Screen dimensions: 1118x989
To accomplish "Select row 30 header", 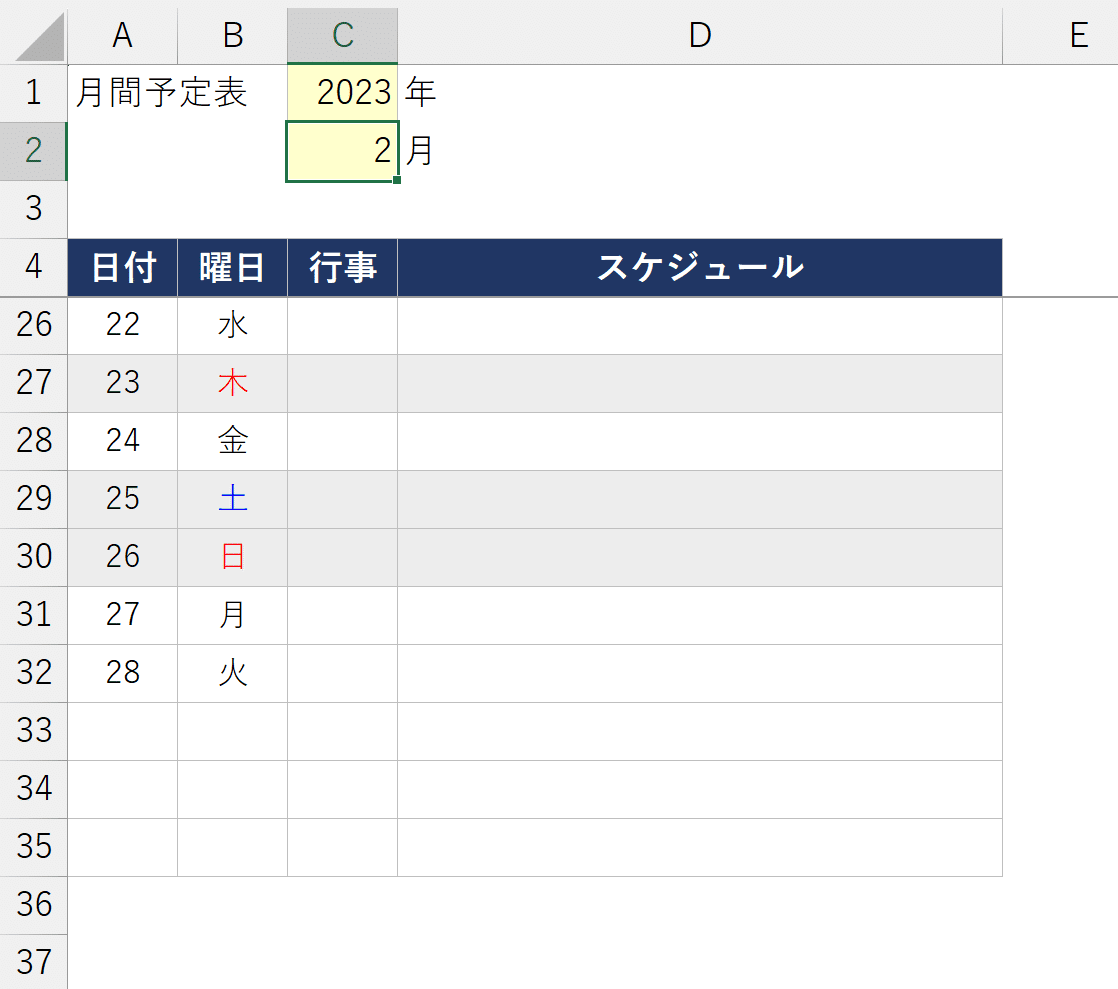I will click(x=34, y=557).
